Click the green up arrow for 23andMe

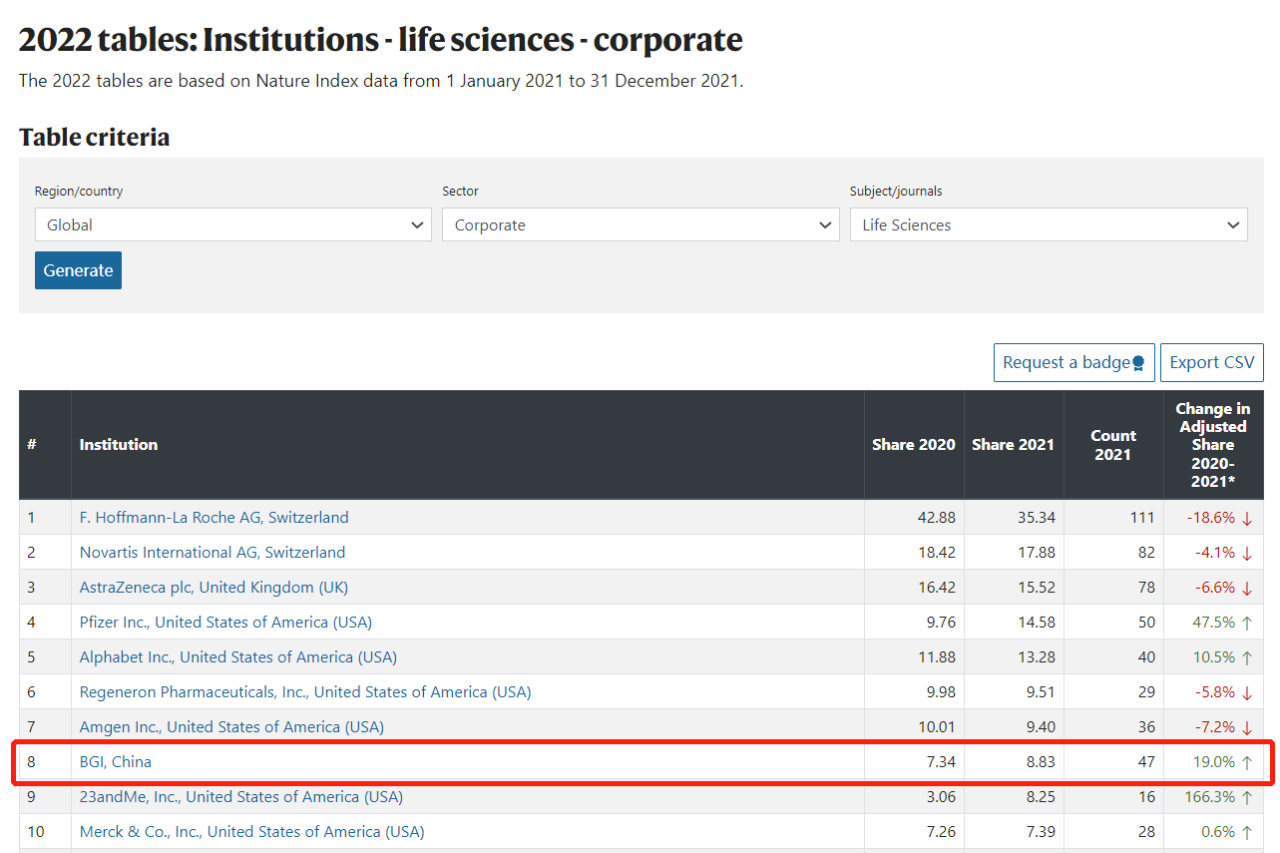click(1247, 797)
